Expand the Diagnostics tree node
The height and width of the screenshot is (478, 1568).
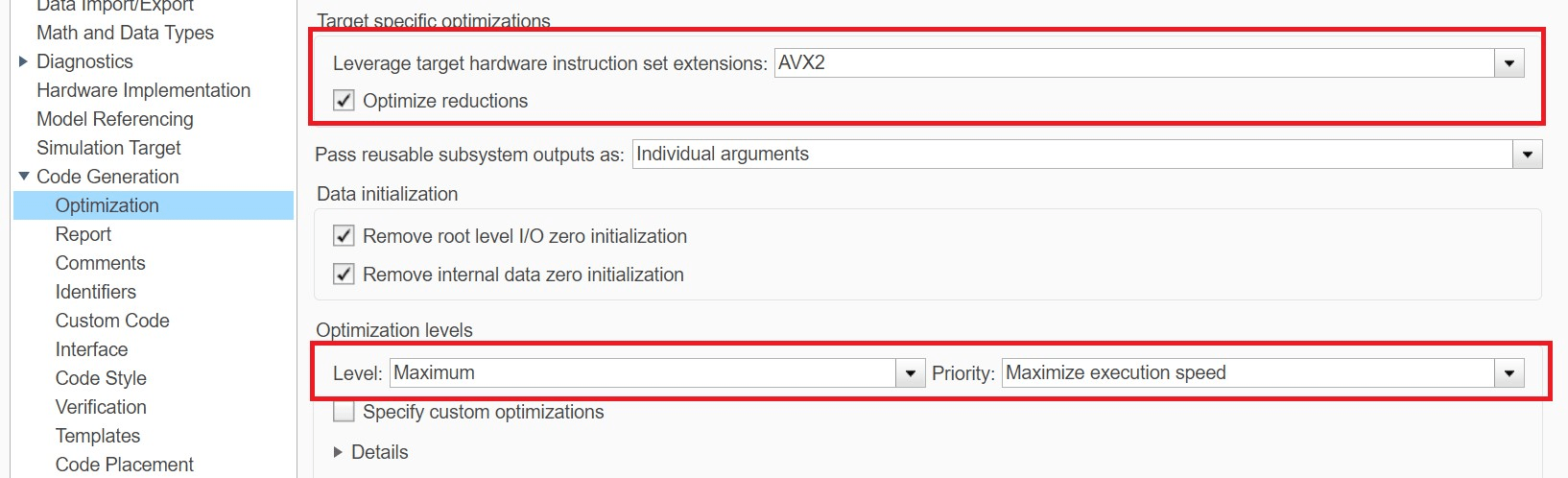click(24, 61)
